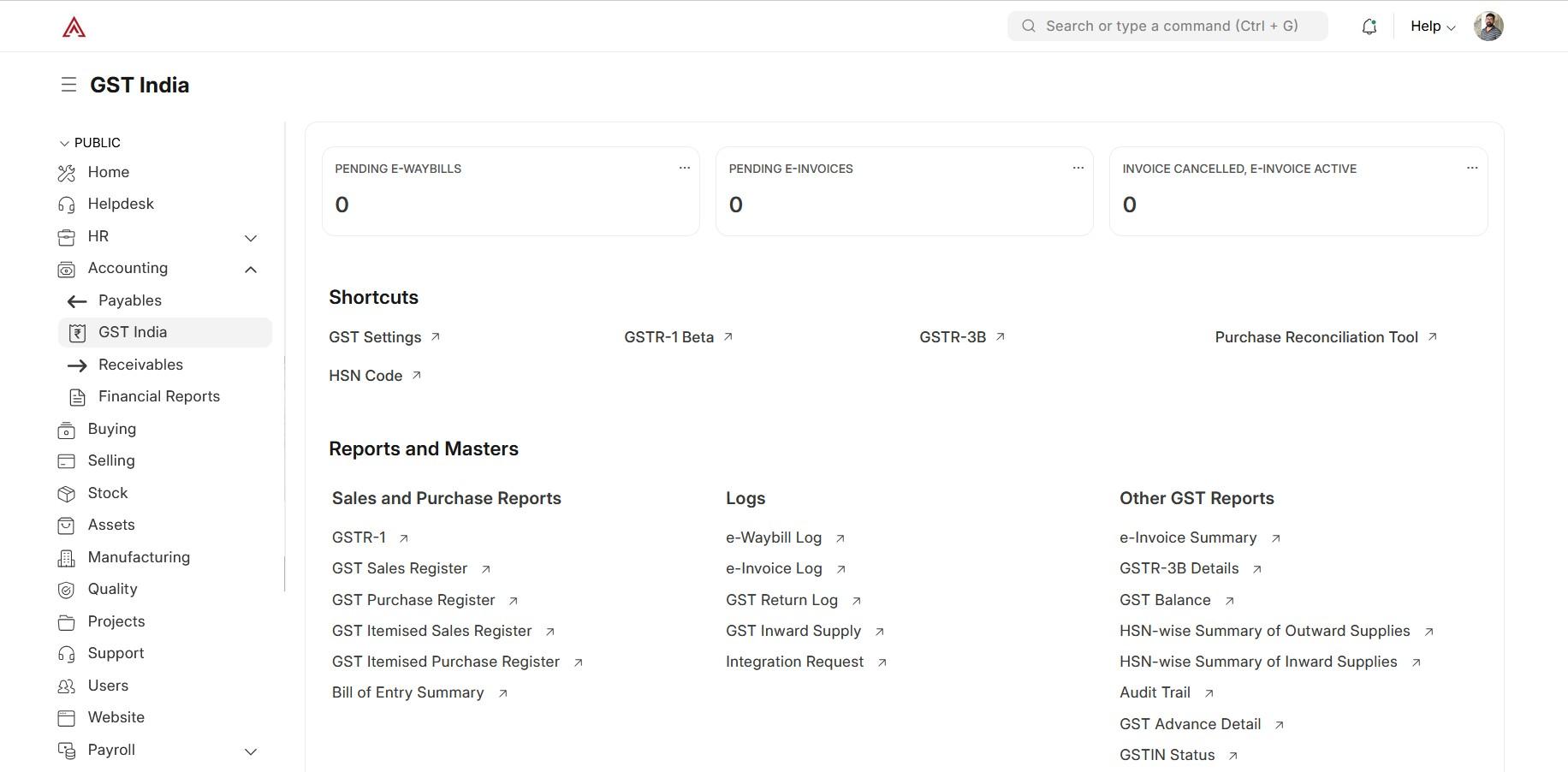Click the Buying sidebar icon
The width and height of the screenshot is (1568, 772).
[67, 430]
